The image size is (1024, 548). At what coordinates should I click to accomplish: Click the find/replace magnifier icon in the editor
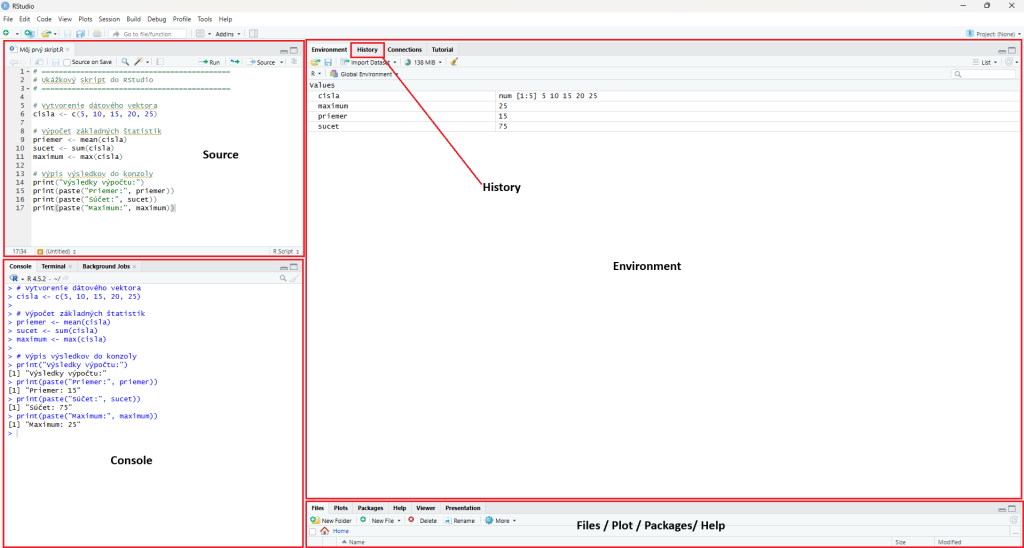tap(125, 62)
